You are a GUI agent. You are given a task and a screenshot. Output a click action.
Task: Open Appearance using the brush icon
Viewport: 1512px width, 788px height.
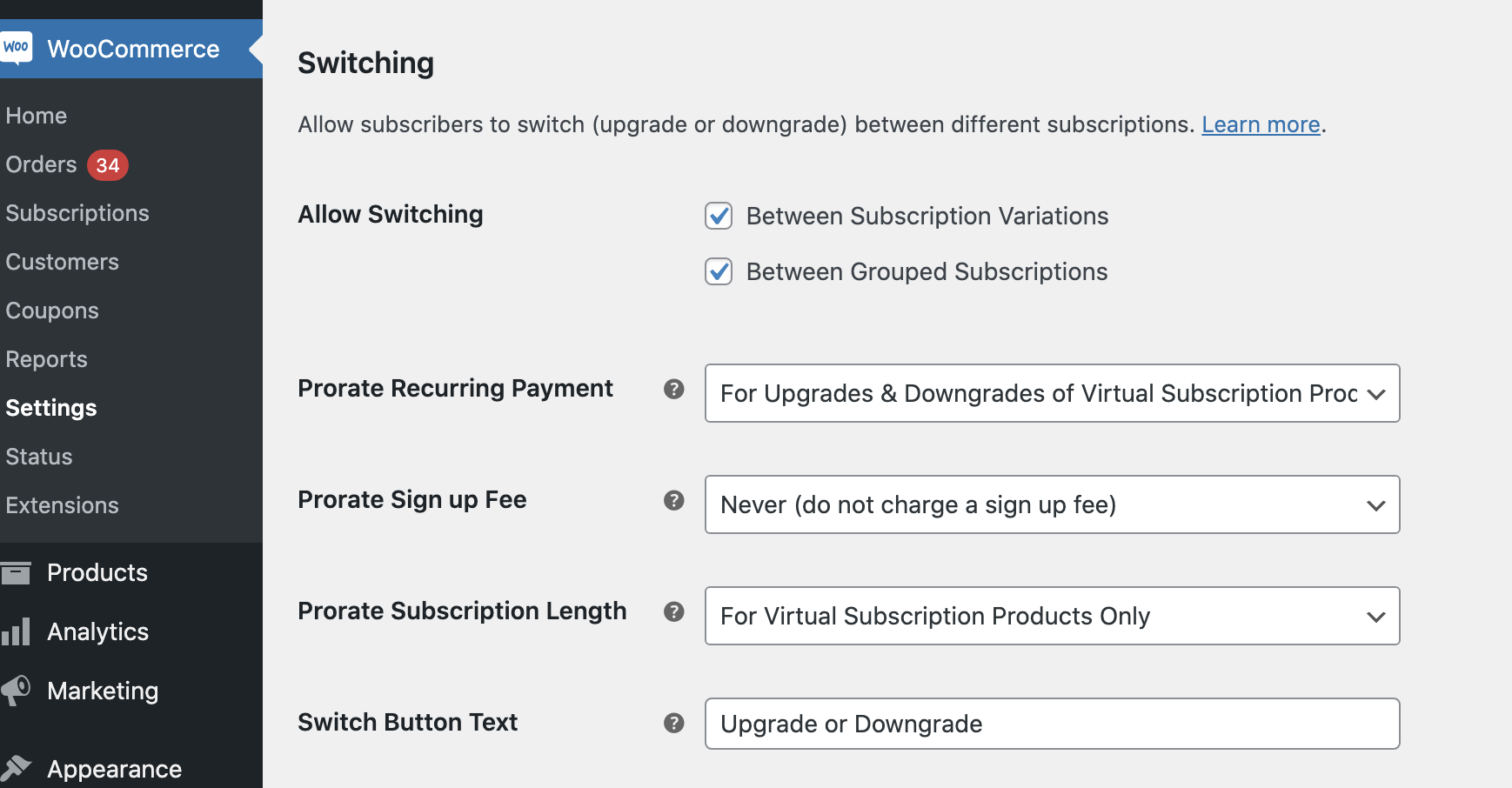tap(17, 765)
